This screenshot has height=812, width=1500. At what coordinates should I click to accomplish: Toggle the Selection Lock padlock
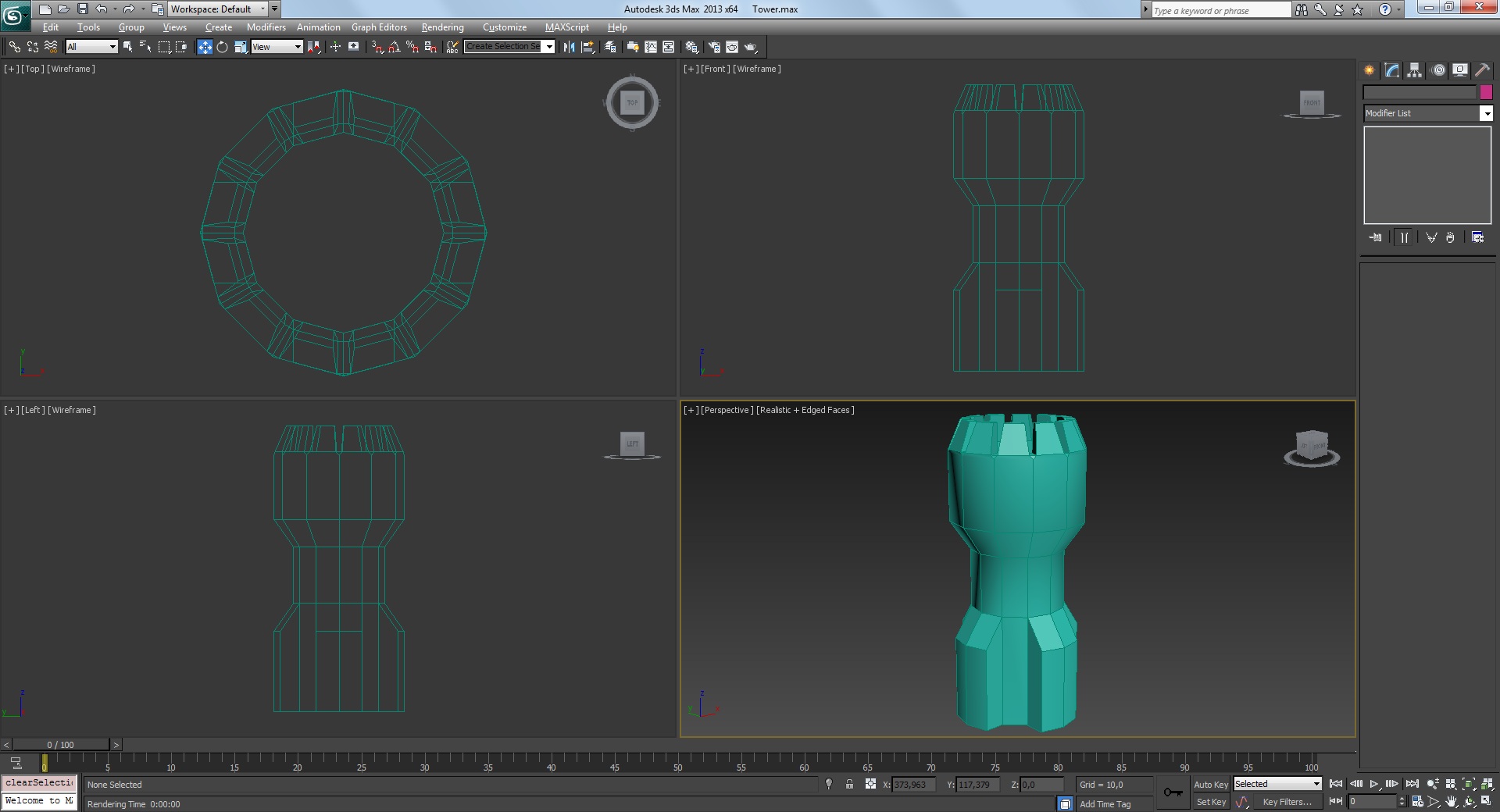(x=849, y=785)
